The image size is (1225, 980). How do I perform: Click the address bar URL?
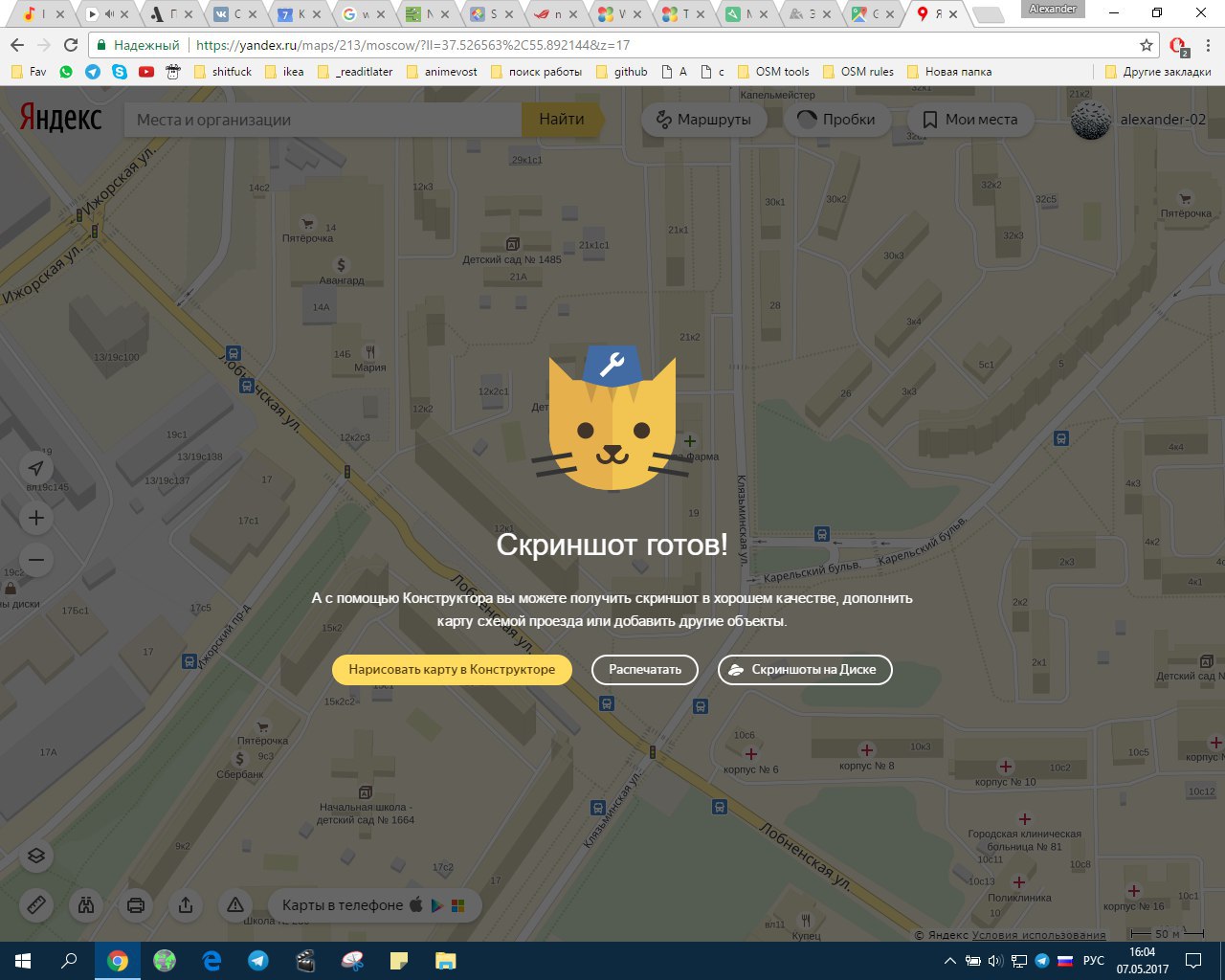pyautogui.click(x=412, y=45)
